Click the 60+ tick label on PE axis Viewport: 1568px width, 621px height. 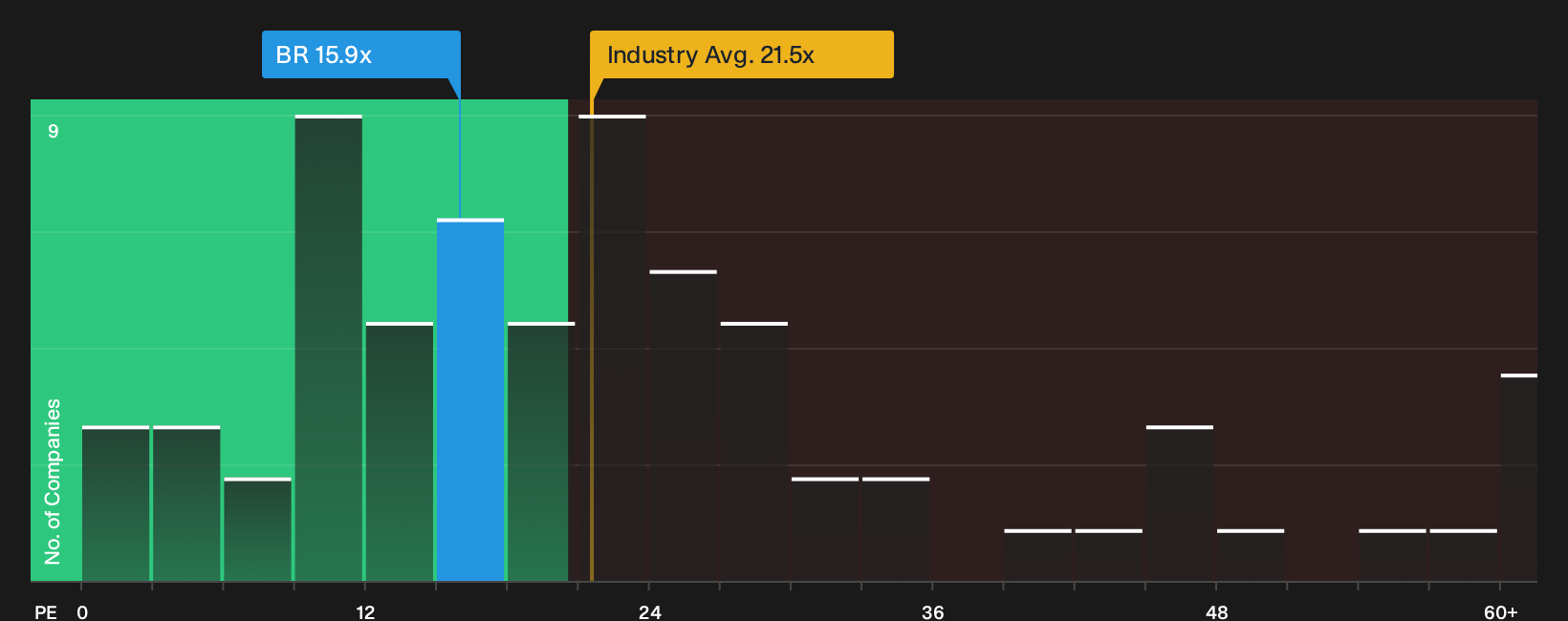[x=1500, y=611]
